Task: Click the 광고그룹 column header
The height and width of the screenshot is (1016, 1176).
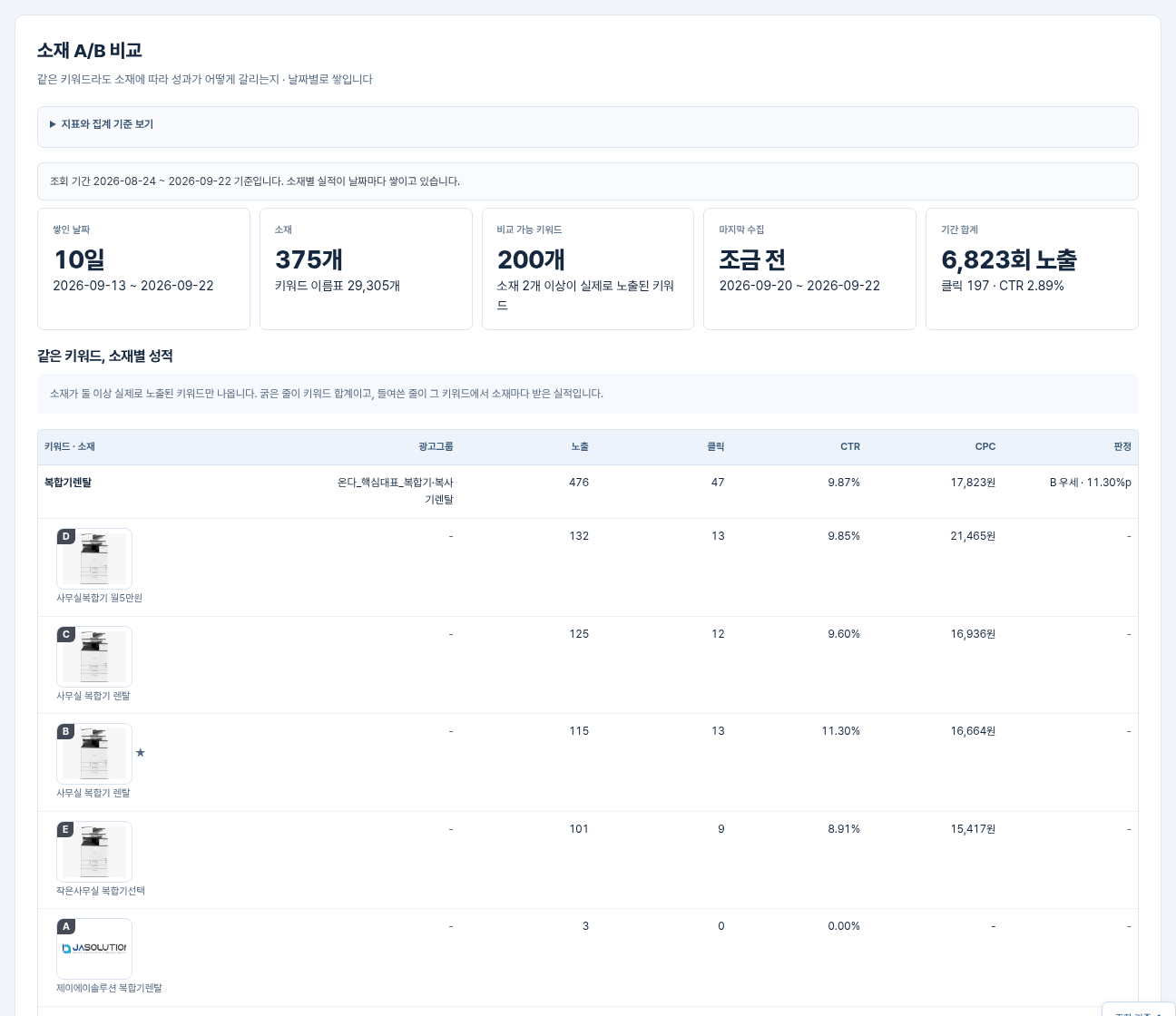Action: 436,446
